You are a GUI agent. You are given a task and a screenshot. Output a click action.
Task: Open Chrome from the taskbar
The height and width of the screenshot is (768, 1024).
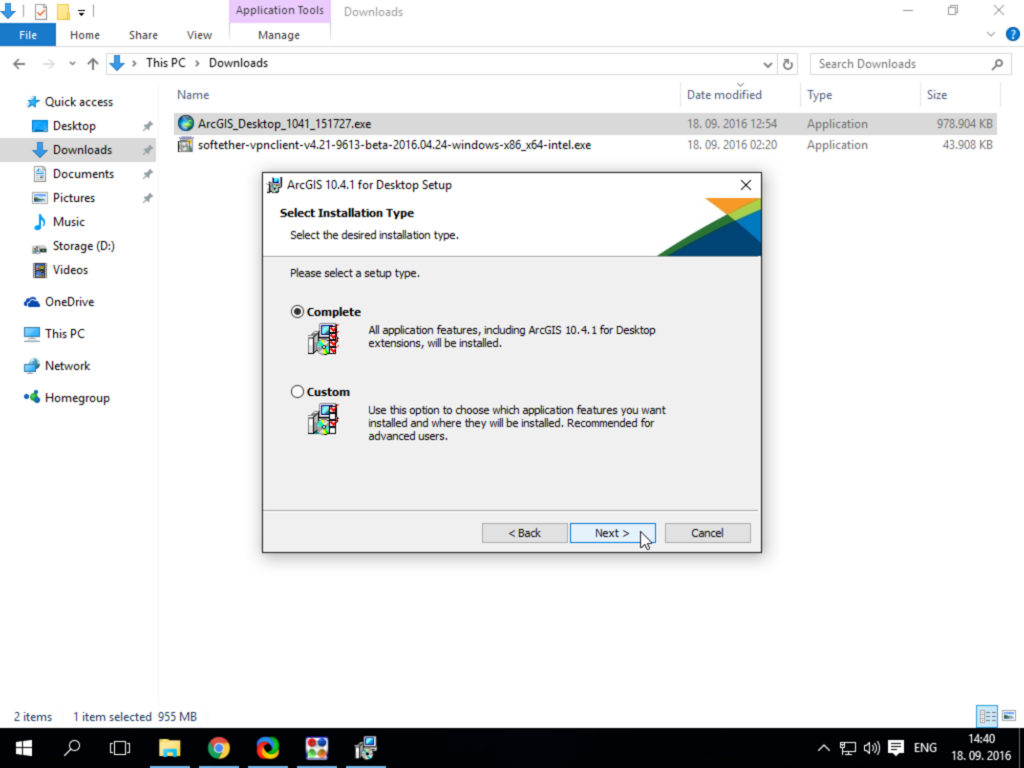point(219,748)
